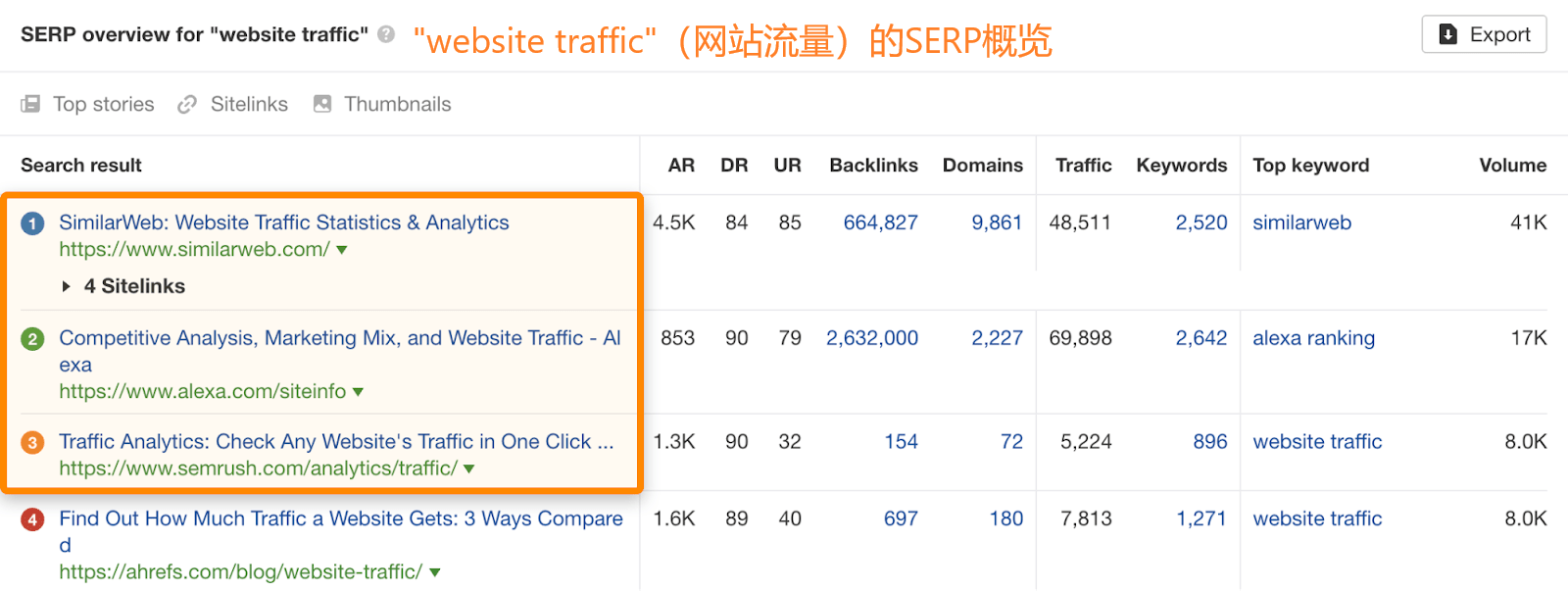The width and height of the screenshot is (1568, 591).
Task: Visit the https://www.alexa.com/siteinfo URL
Action: (202, 391)
